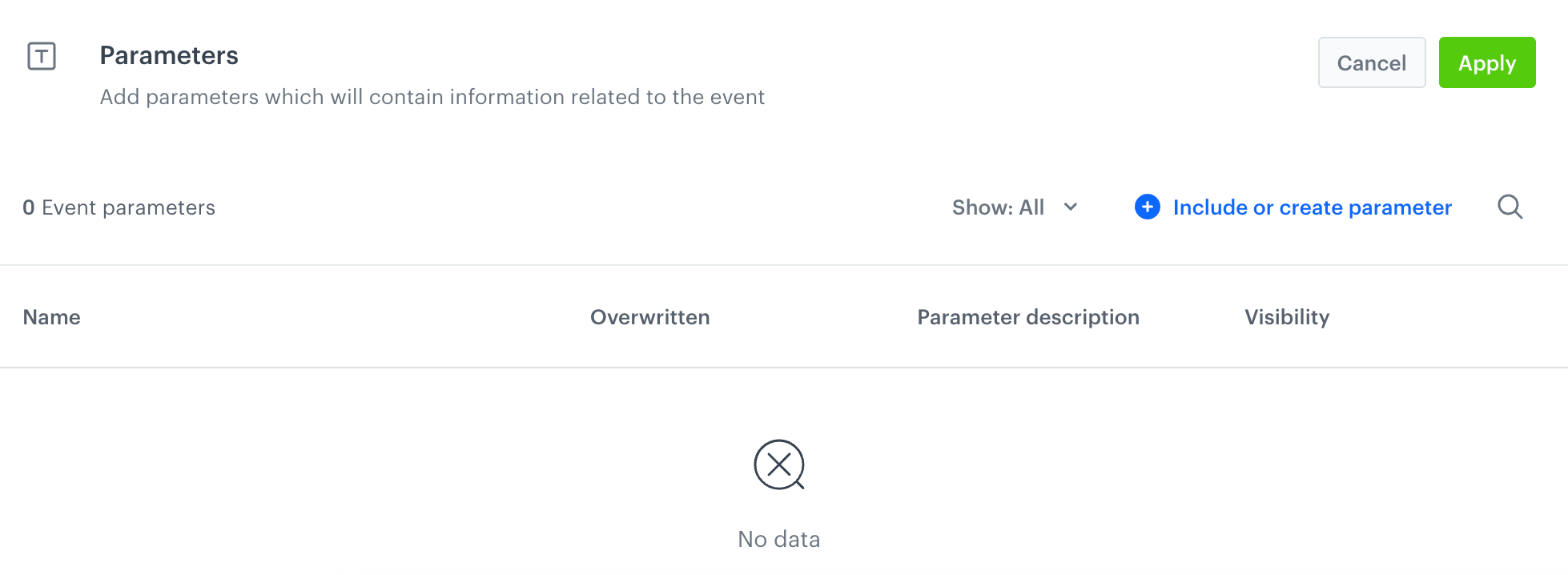Viewport: 1568px width, 575px height.
Task: Select the Name column header
Action: (51, 317)
